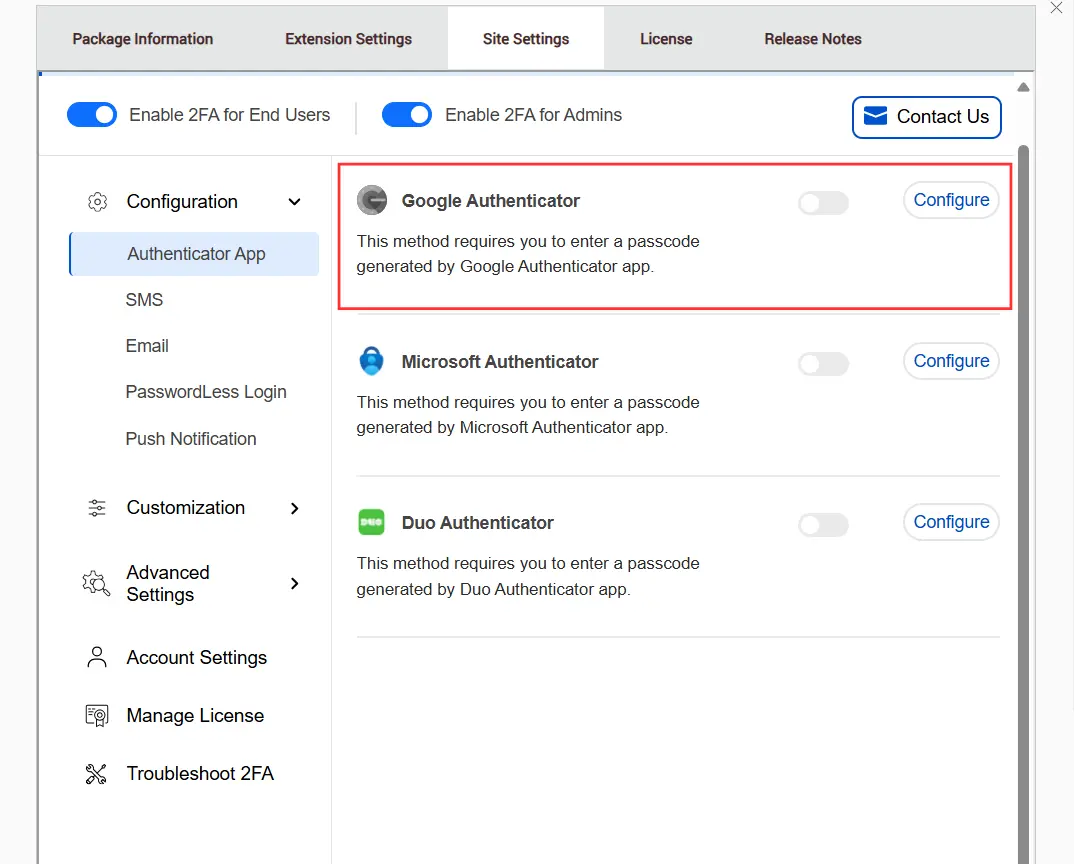The width and height of the screenshot is (1074, 864).
Task: Switch to the Extension Settings tab
Action: [x=348, y=39]
